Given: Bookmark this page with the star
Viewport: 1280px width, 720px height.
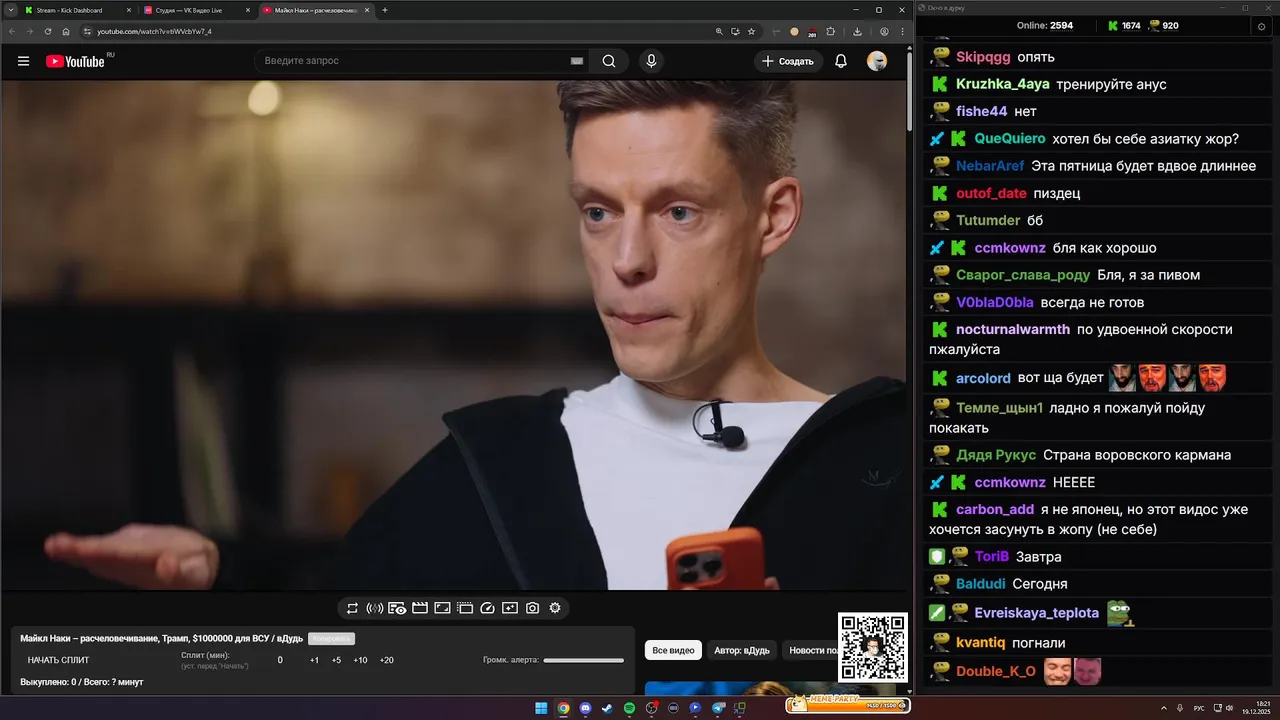Looking at the screenshot, I should click(751, 31).
